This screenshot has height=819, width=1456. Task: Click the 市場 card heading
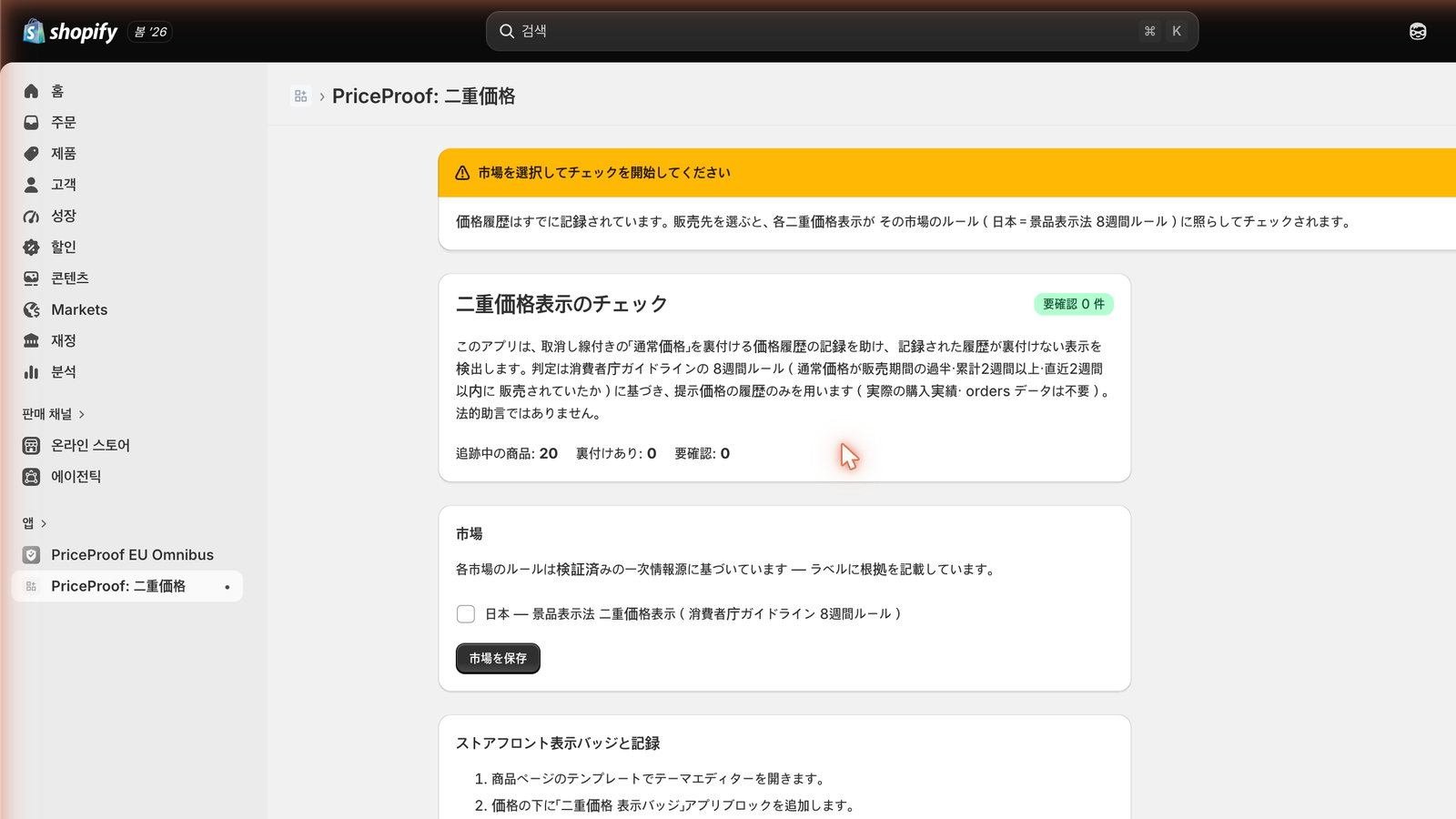click(x=470, y=534)
